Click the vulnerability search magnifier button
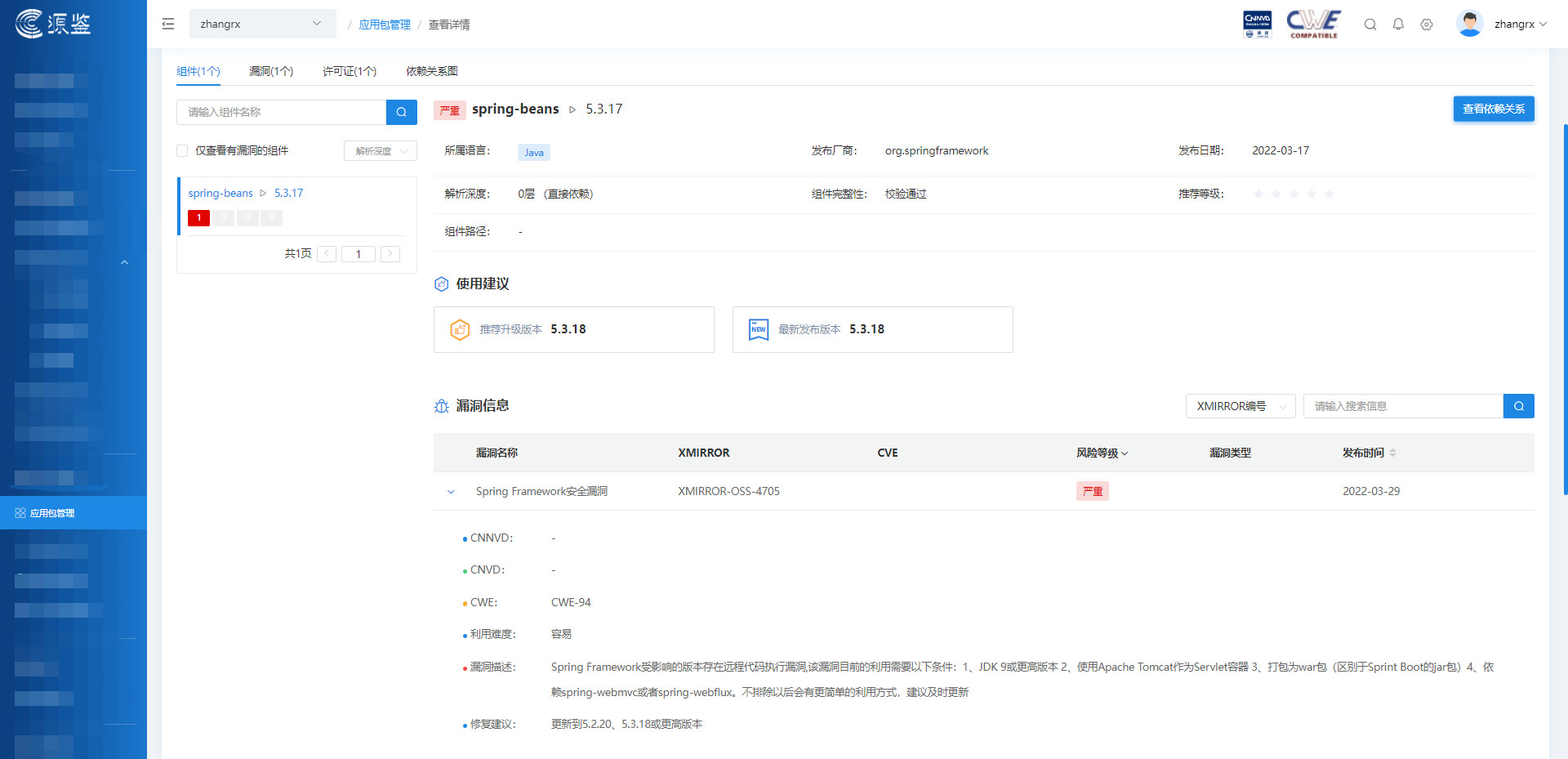1568x759 pixels. [1518, 406]
